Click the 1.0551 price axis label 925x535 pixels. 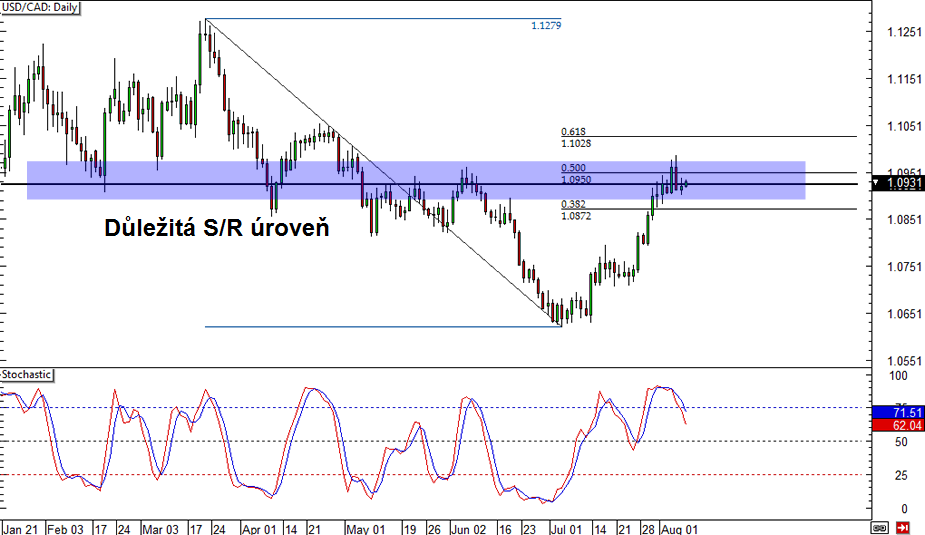point(904,361)
